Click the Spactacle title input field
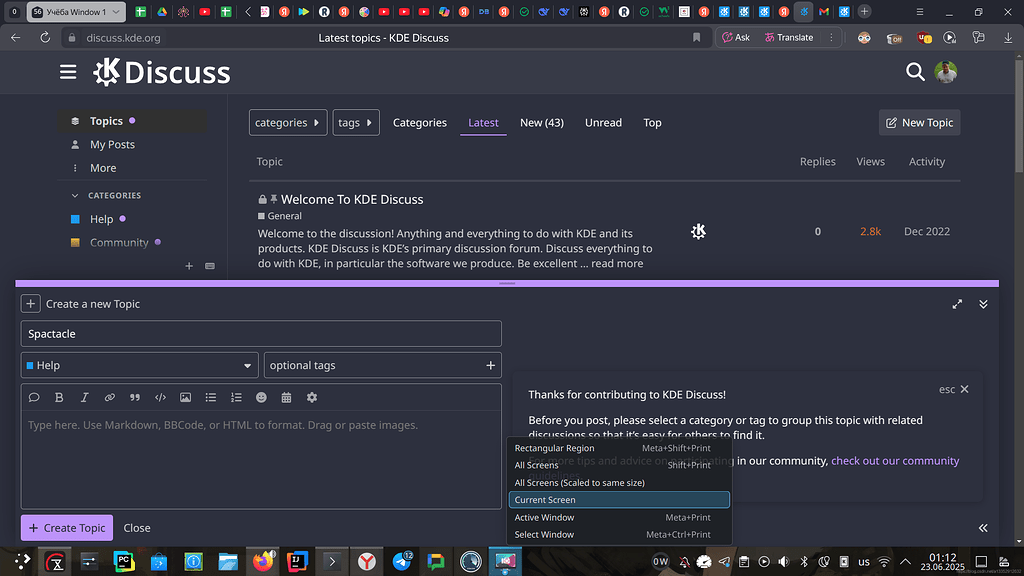Image resolution: width=1024 pixels, height=576 pixels. coord(261,333)
